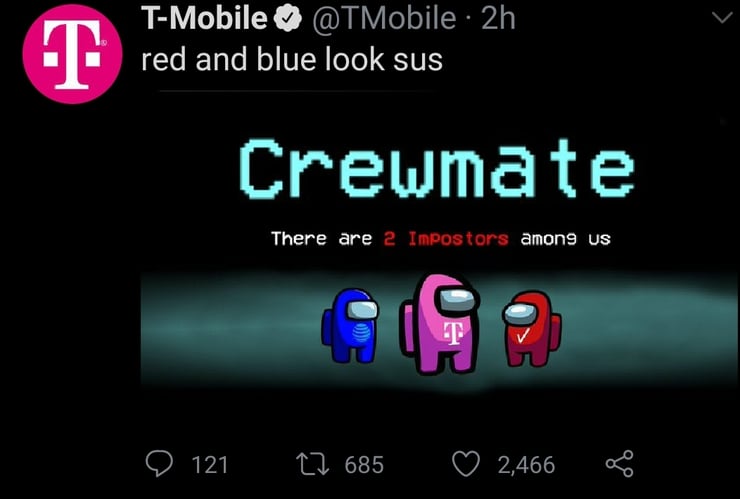View the 121 replies count

coord(210,465)
